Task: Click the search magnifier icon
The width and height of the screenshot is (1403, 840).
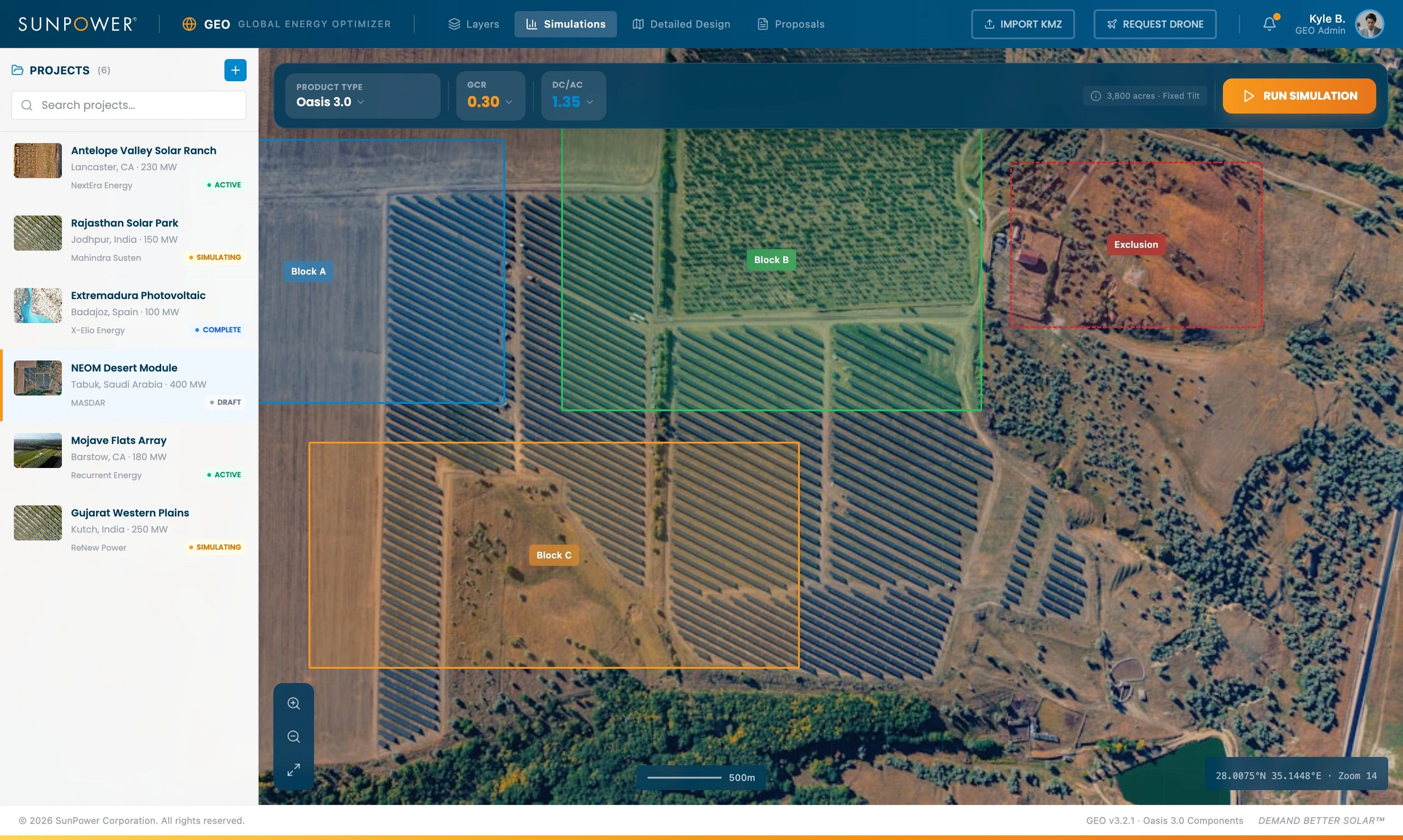Action: (x=27, y=105)
